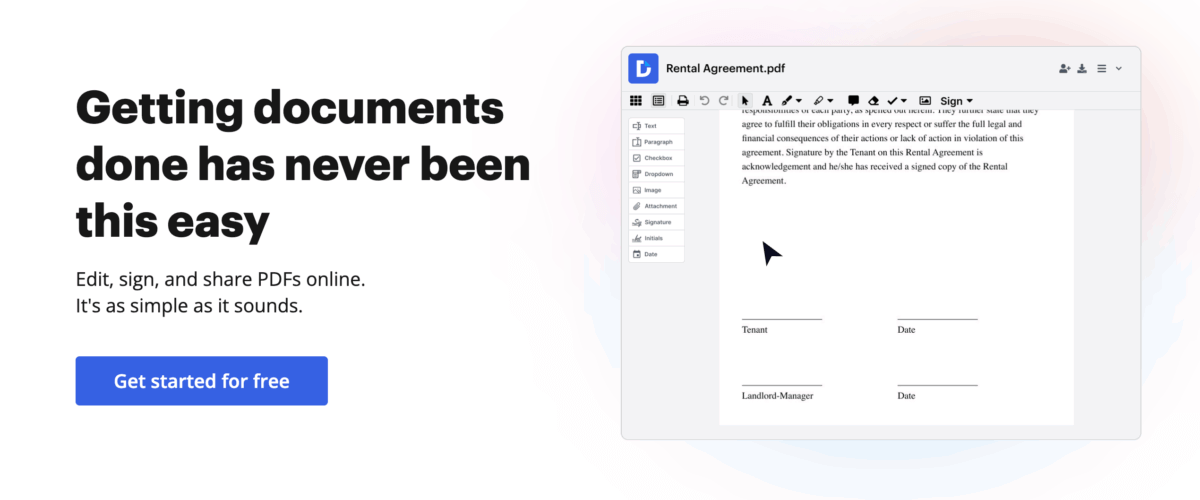Open the hamburger menu icon

[x=1101, y=69]
